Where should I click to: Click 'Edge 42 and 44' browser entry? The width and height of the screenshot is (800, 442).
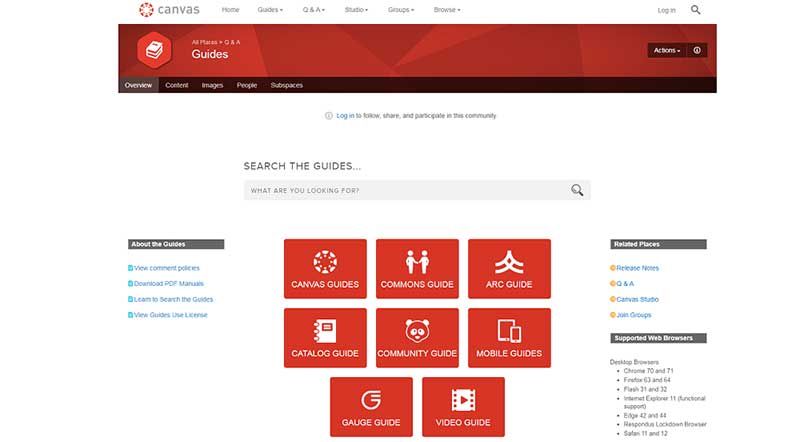click(x=645, y=415)
